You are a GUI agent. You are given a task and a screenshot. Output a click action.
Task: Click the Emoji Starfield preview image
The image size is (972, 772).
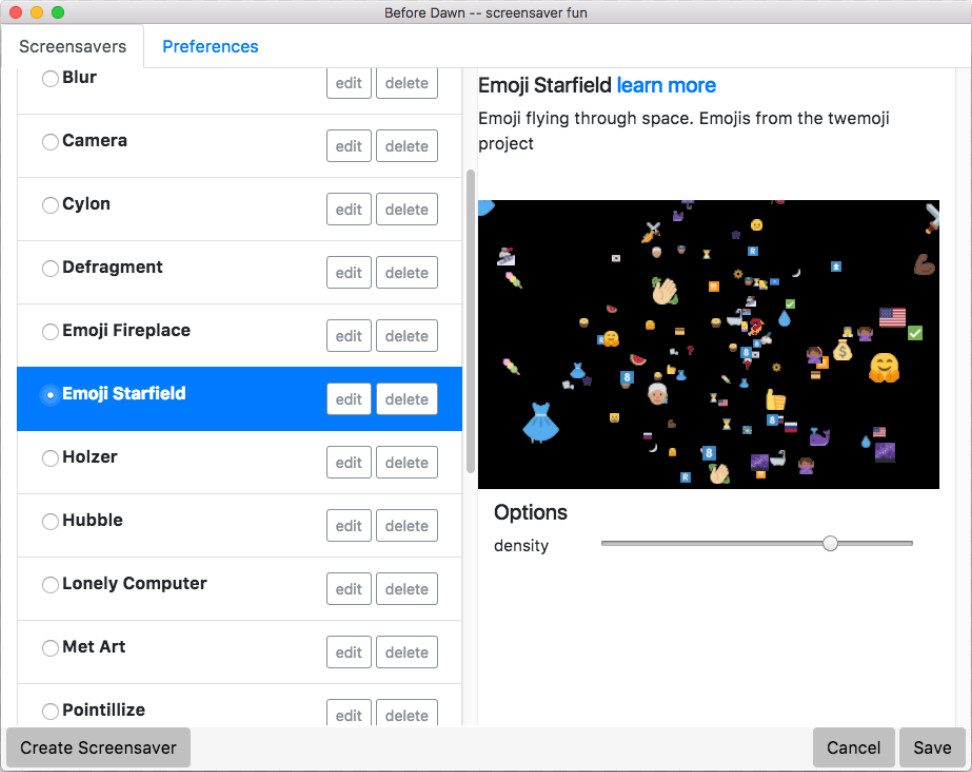coord(709,344)
